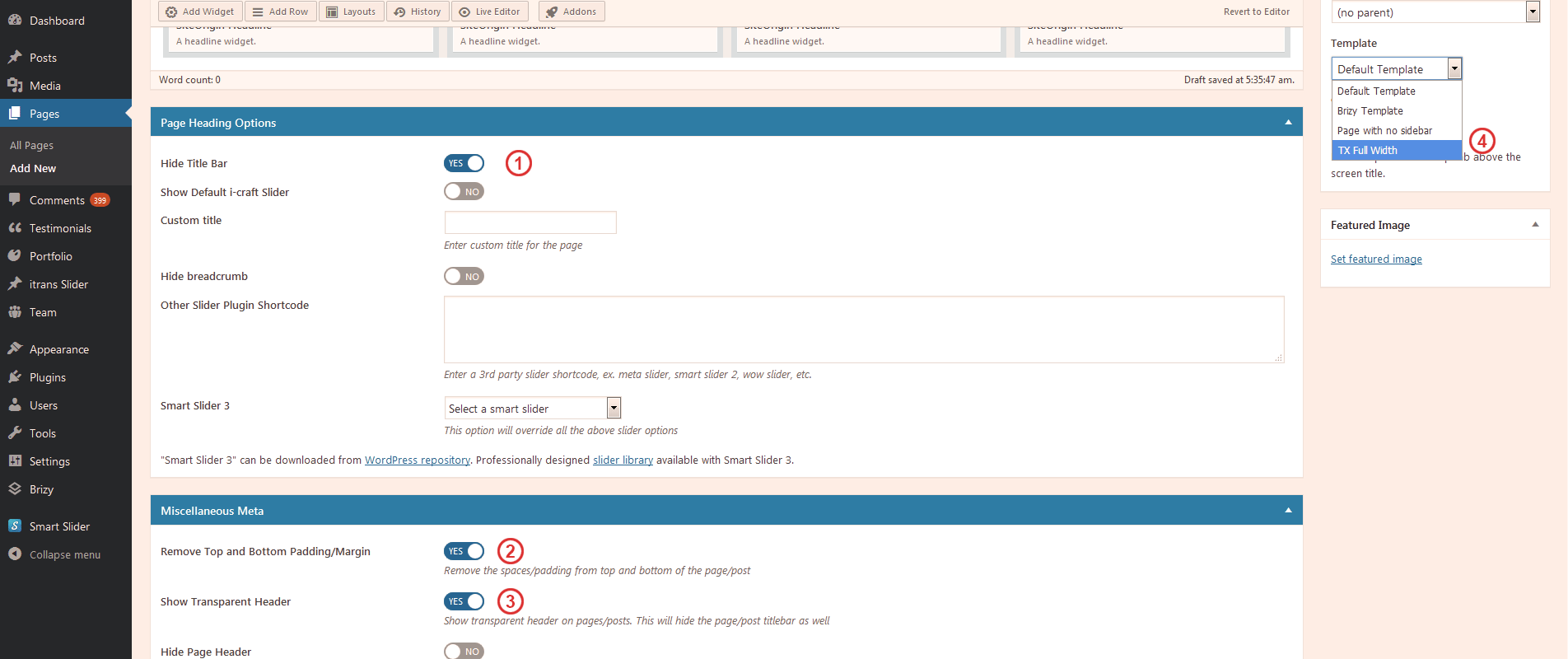Click the Dashboard menu label

(57, 21)
